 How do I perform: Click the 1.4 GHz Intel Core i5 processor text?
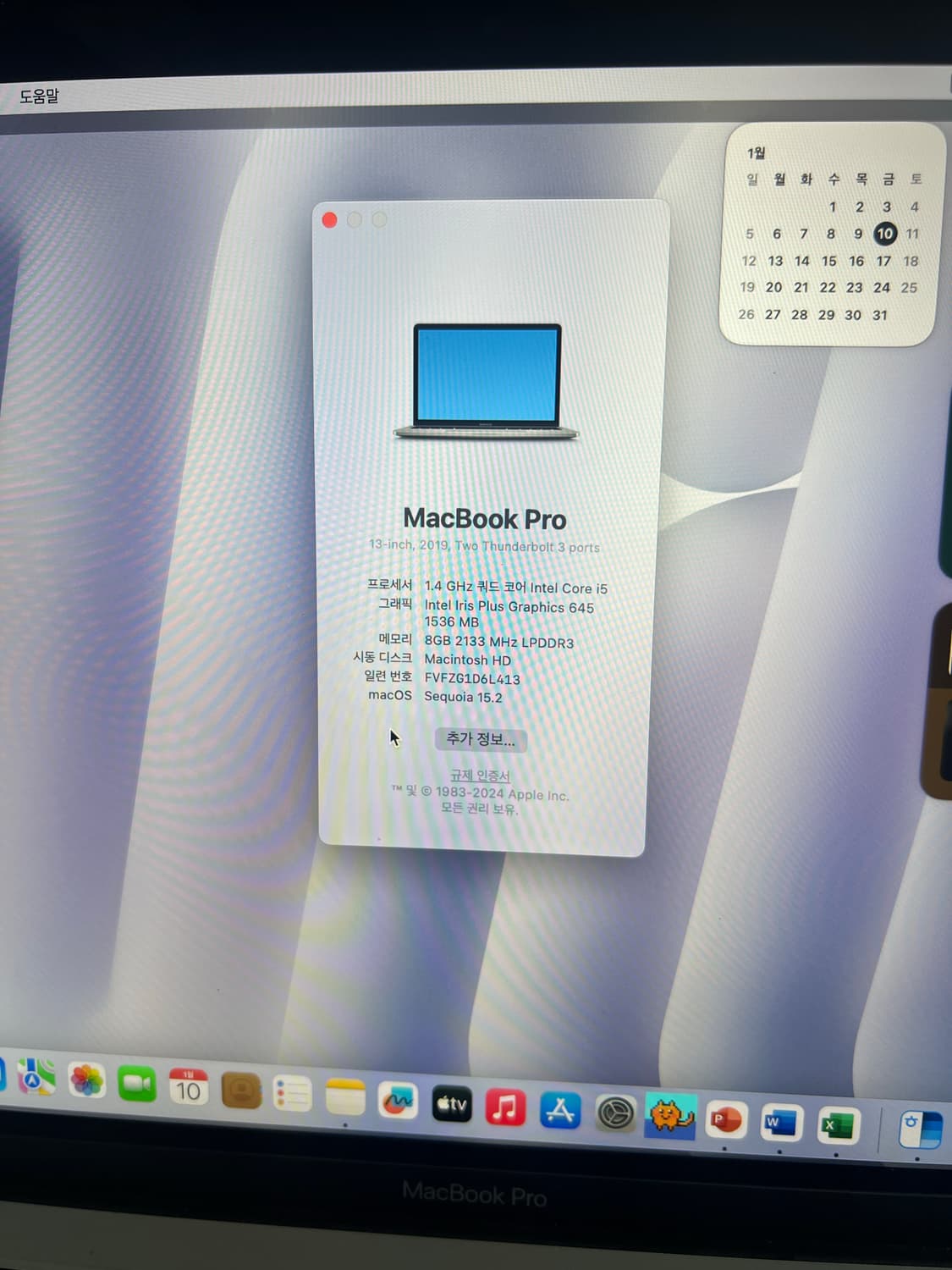(516, 588)
